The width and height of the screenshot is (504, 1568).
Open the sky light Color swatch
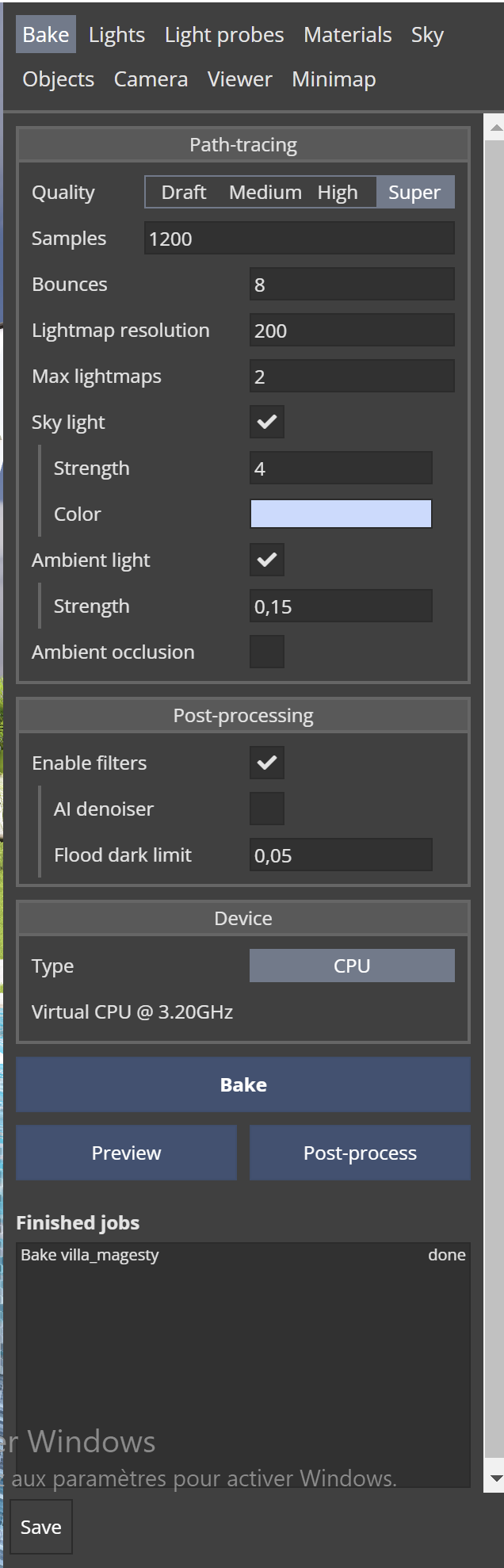[x=341, y=514]
